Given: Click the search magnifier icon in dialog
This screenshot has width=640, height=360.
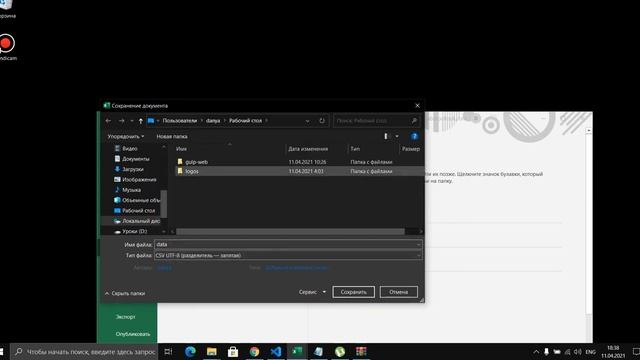Looking at the screenshot, I should point(414,121).
